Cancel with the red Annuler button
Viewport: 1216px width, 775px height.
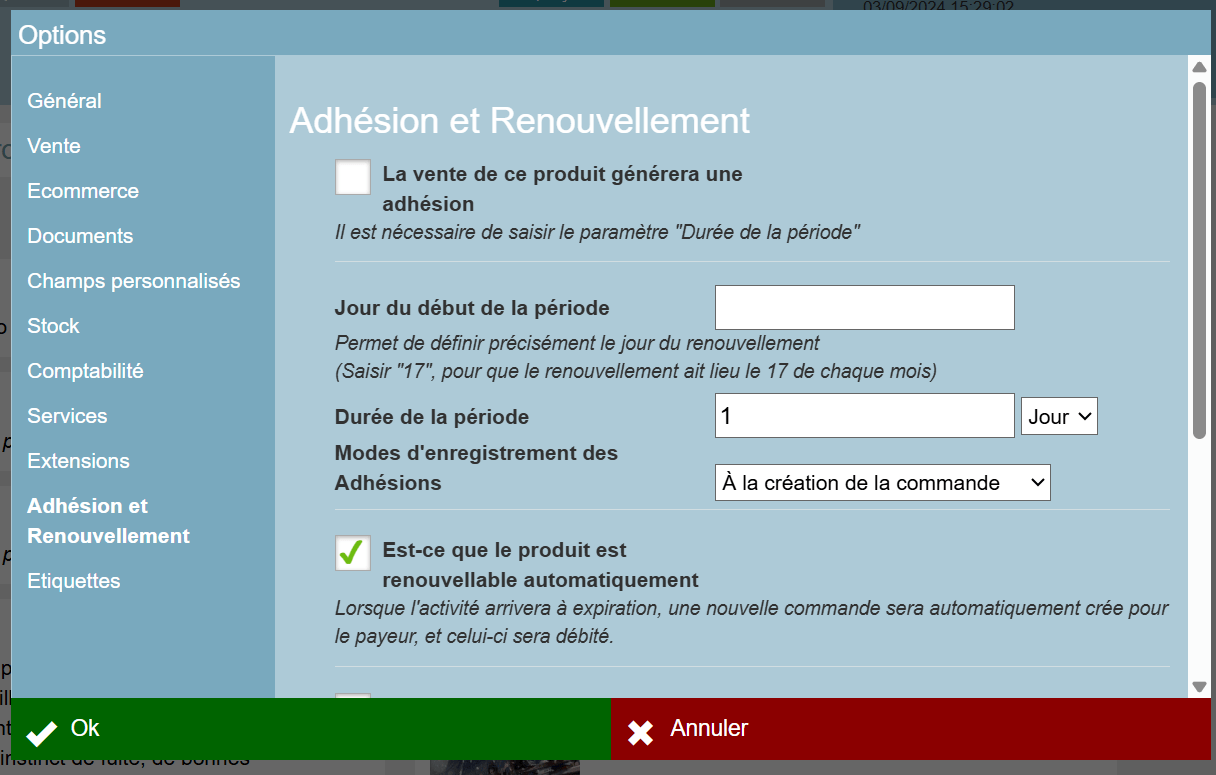pyautogui.click(x=911, y=729)
